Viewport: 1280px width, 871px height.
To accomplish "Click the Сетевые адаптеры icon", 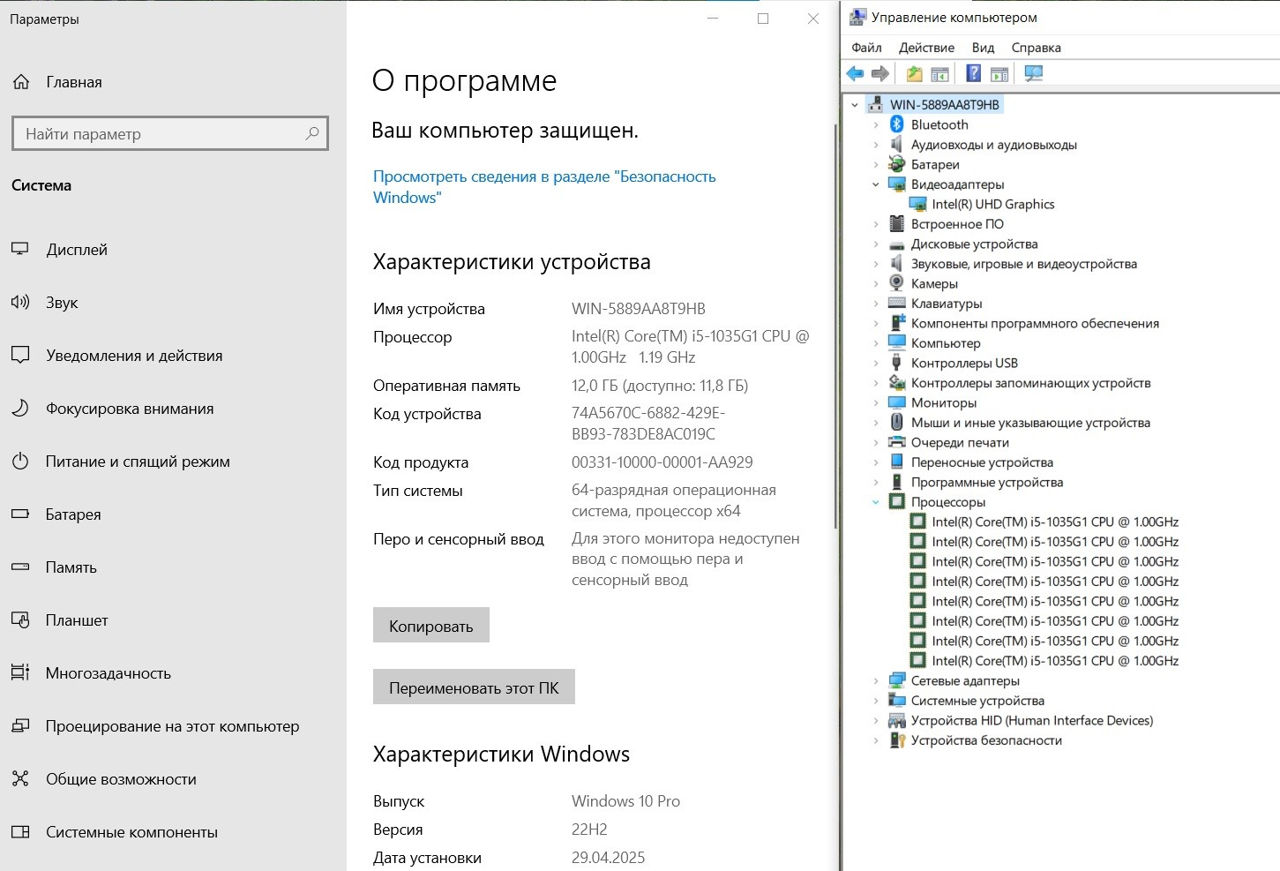I will click(897, 680).
